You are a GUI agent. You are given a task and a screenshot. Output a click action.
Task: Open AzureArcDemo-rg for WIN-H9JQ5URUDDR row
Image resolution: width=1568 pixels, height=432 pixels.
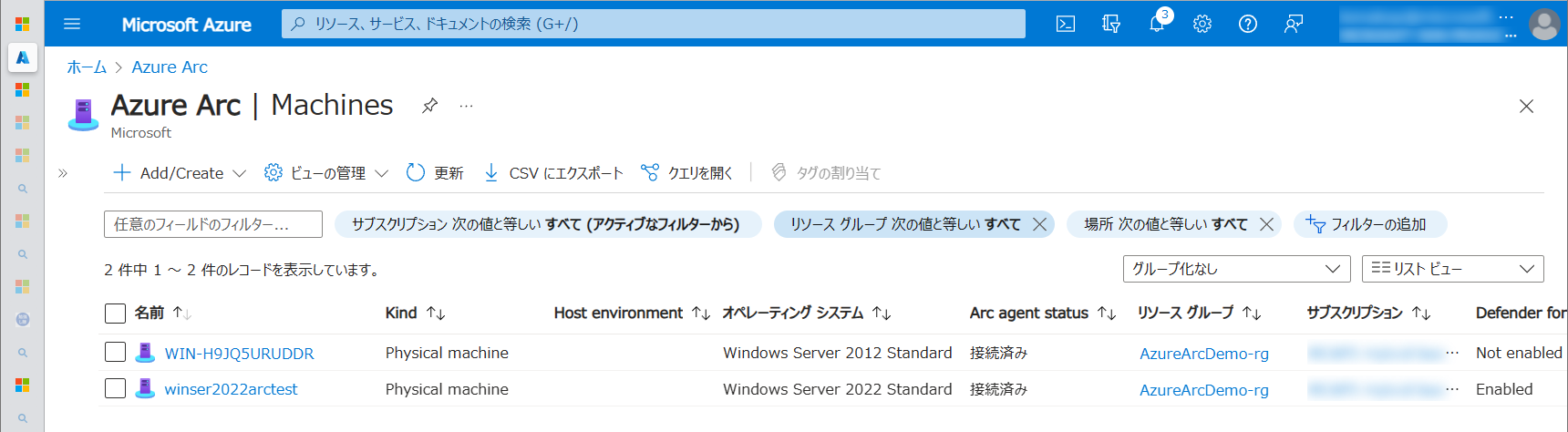pos(1204,354)
